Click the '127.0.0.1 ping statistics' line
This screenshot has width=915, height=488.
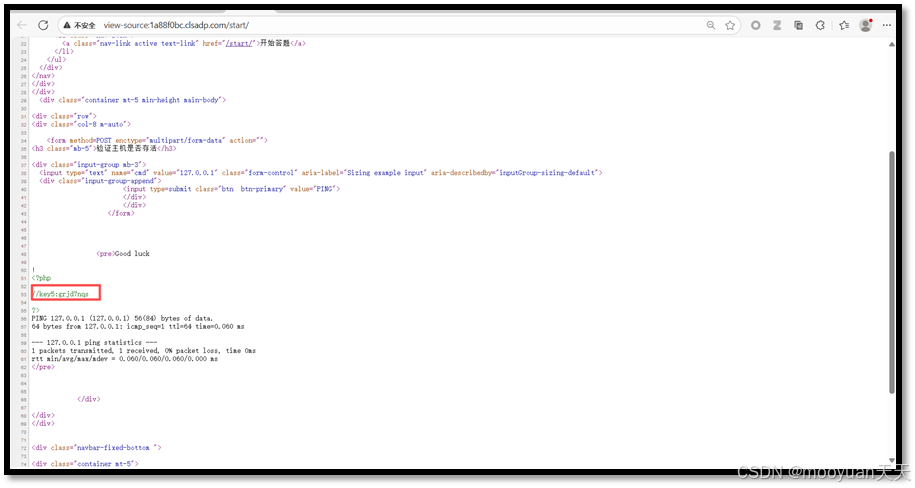click(x=95, y=343)
